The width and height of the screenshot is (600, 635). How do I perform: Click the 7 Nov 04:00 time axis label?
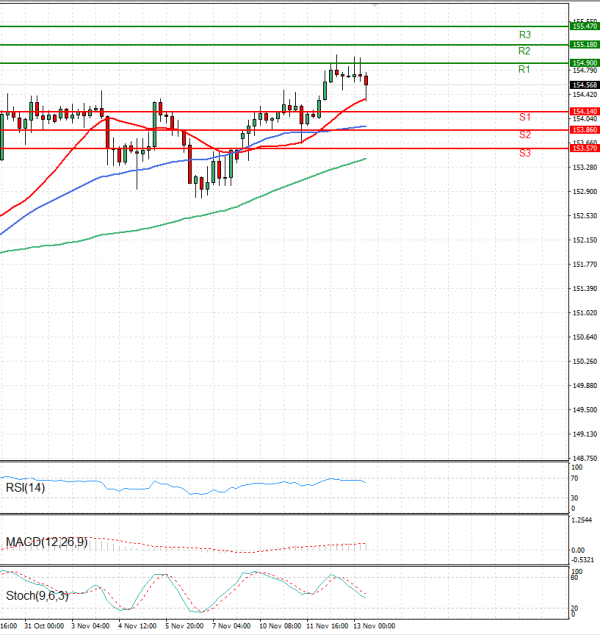(x=231, y=627)
